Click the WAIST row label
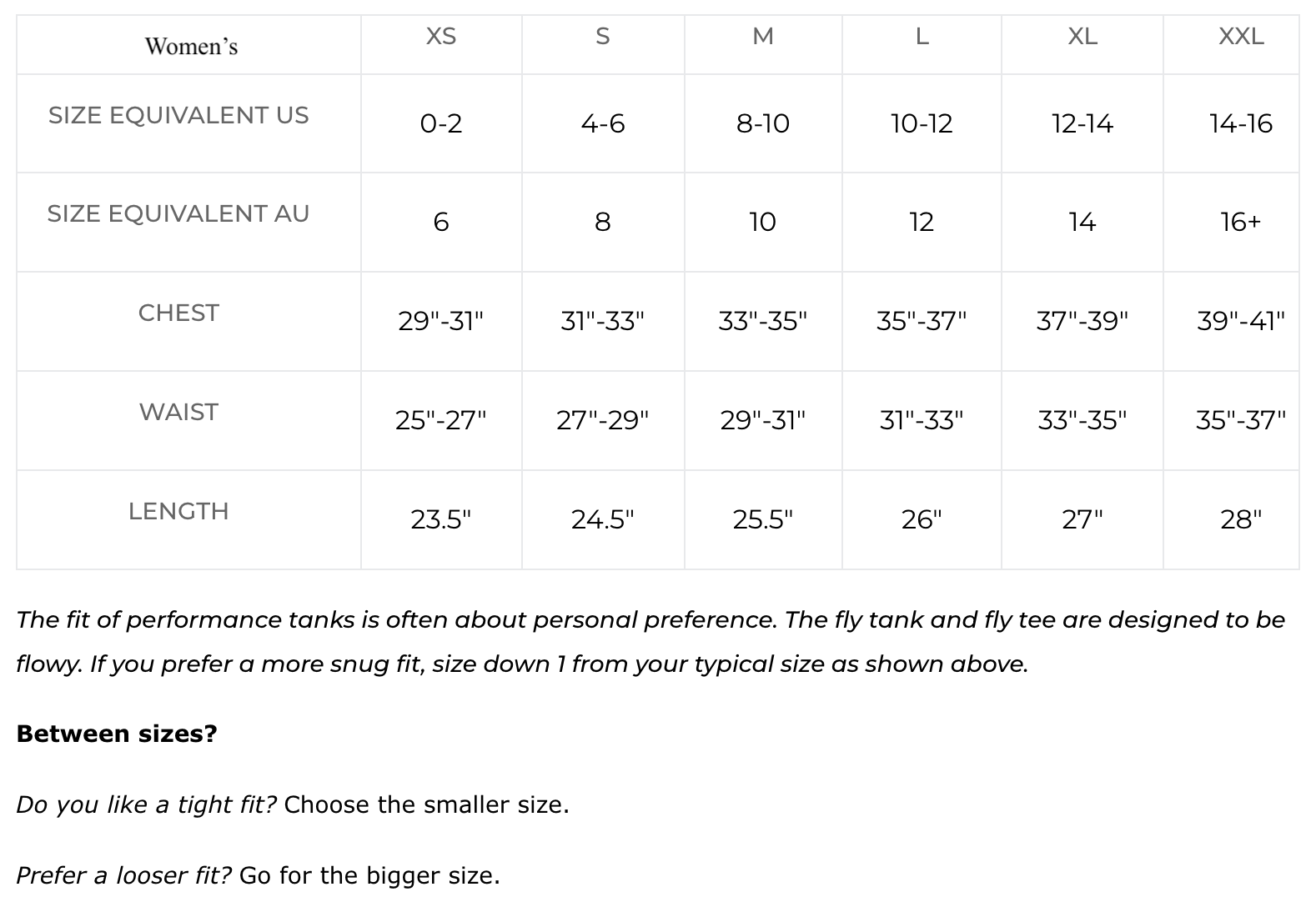 [178, 412]
